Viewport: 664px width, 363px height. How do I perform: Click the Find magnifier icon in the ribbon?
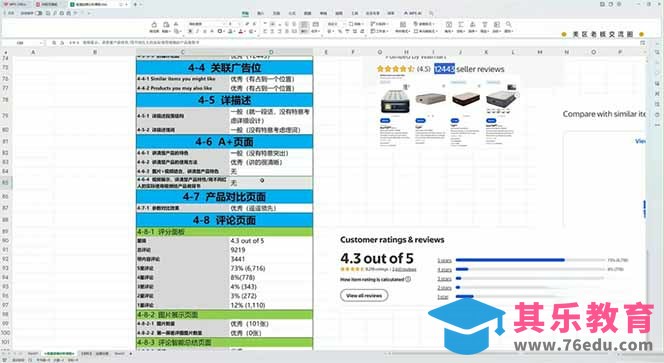click(509, 25)
